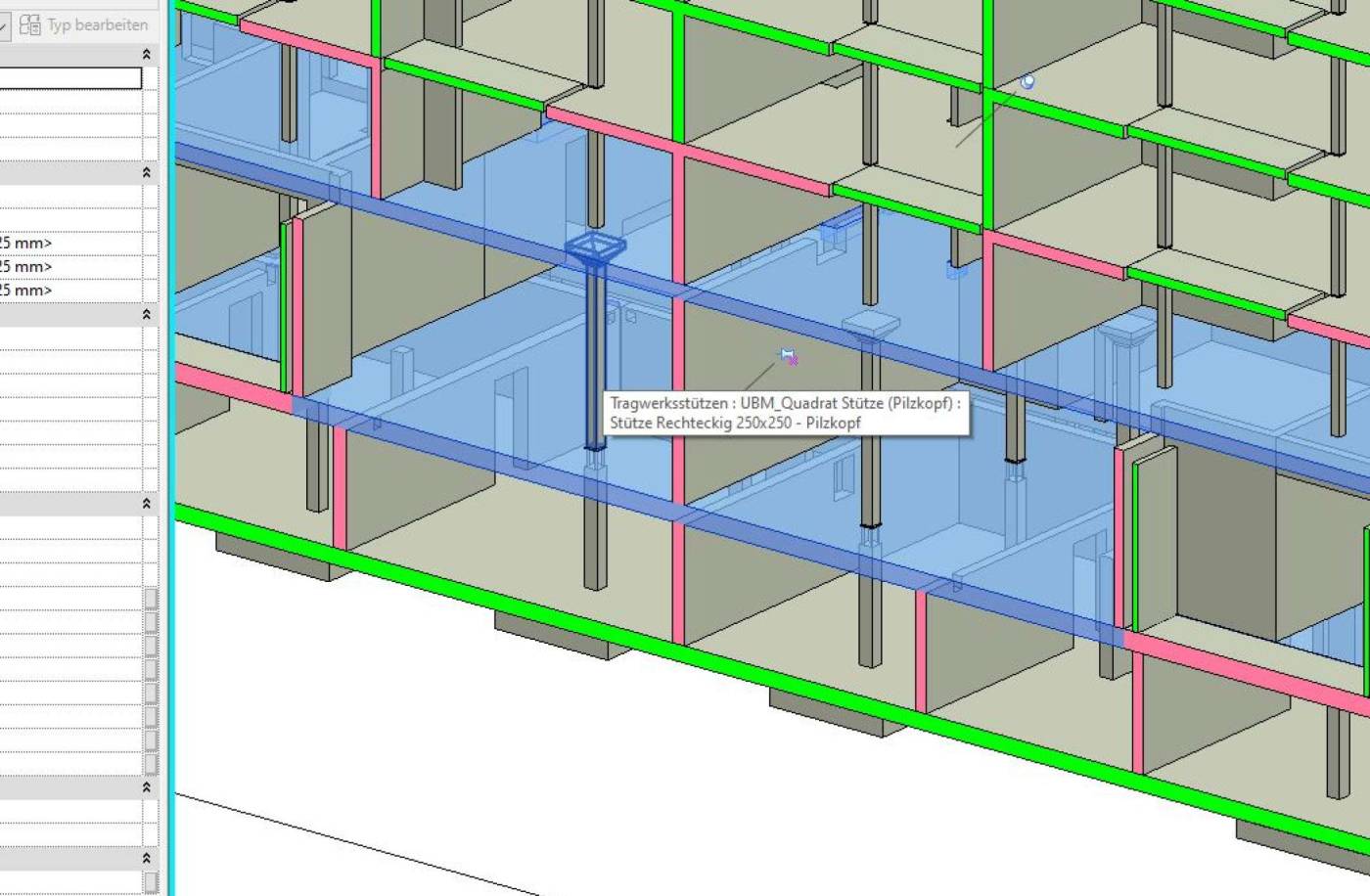The height and width of the screenshot is (896, 1370).
Task: Click the Typ bearbeiten button
Action: click(85, 24)
